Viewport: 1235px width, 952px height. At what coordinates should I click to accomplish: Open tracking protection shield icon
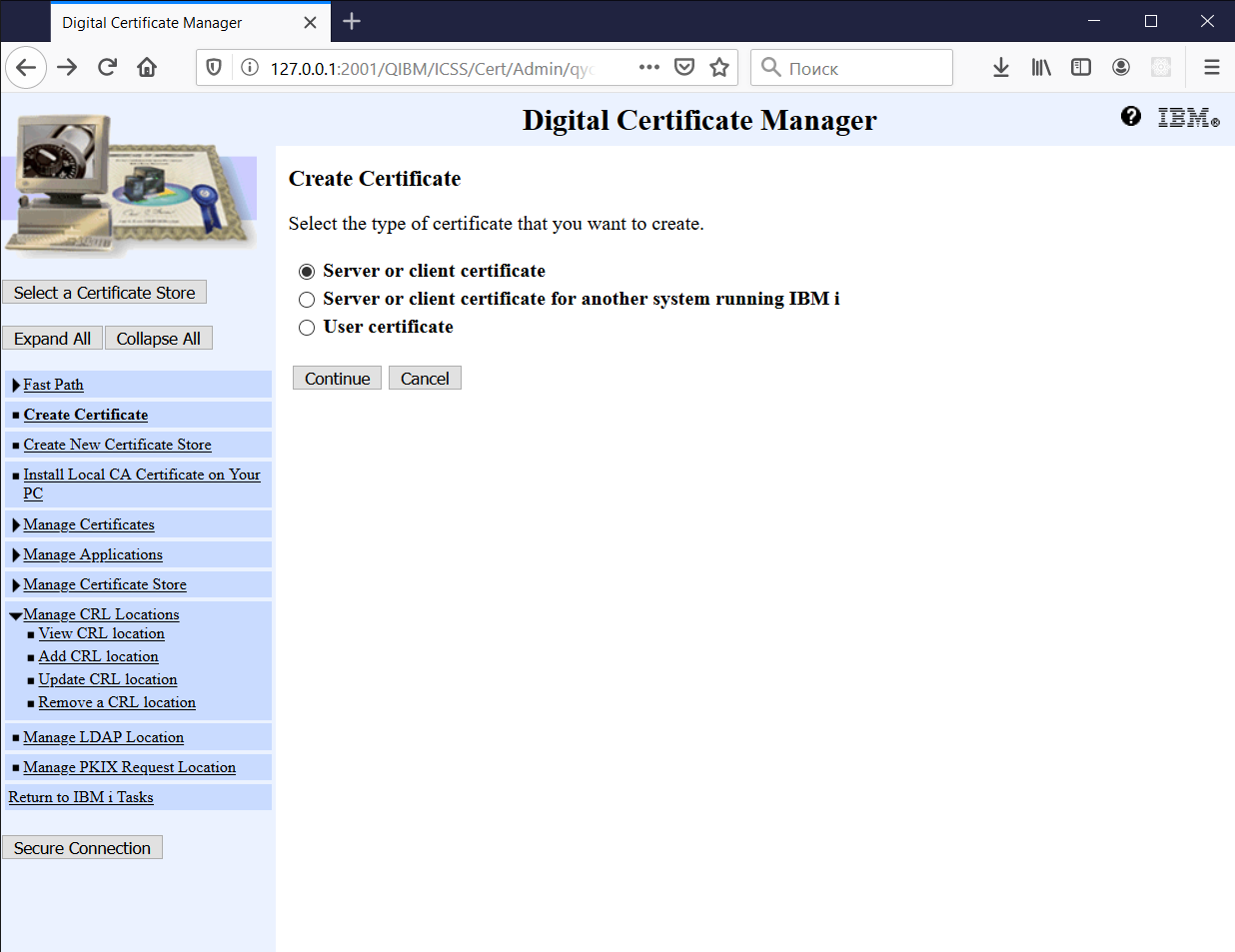click(214, 68)
